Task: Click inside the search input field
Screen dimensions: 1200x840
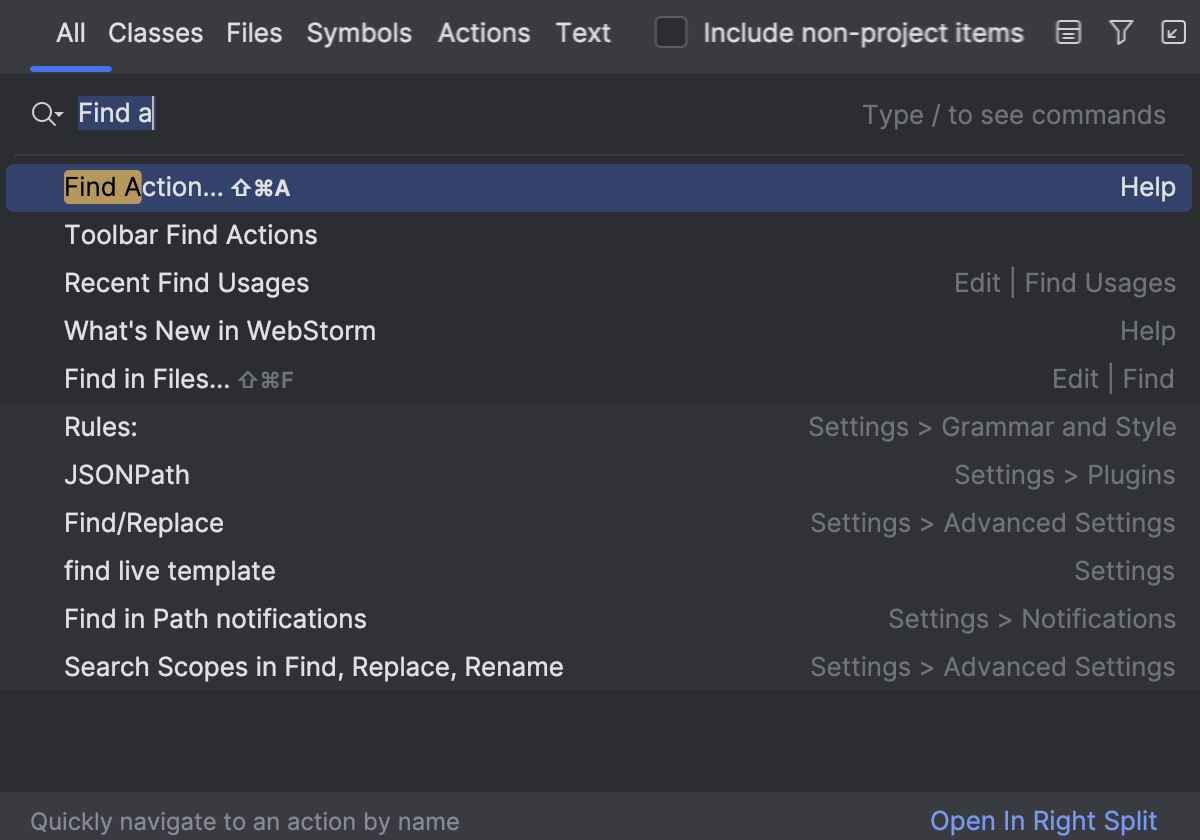Action: pyautogui.click(x=300, y=113)
